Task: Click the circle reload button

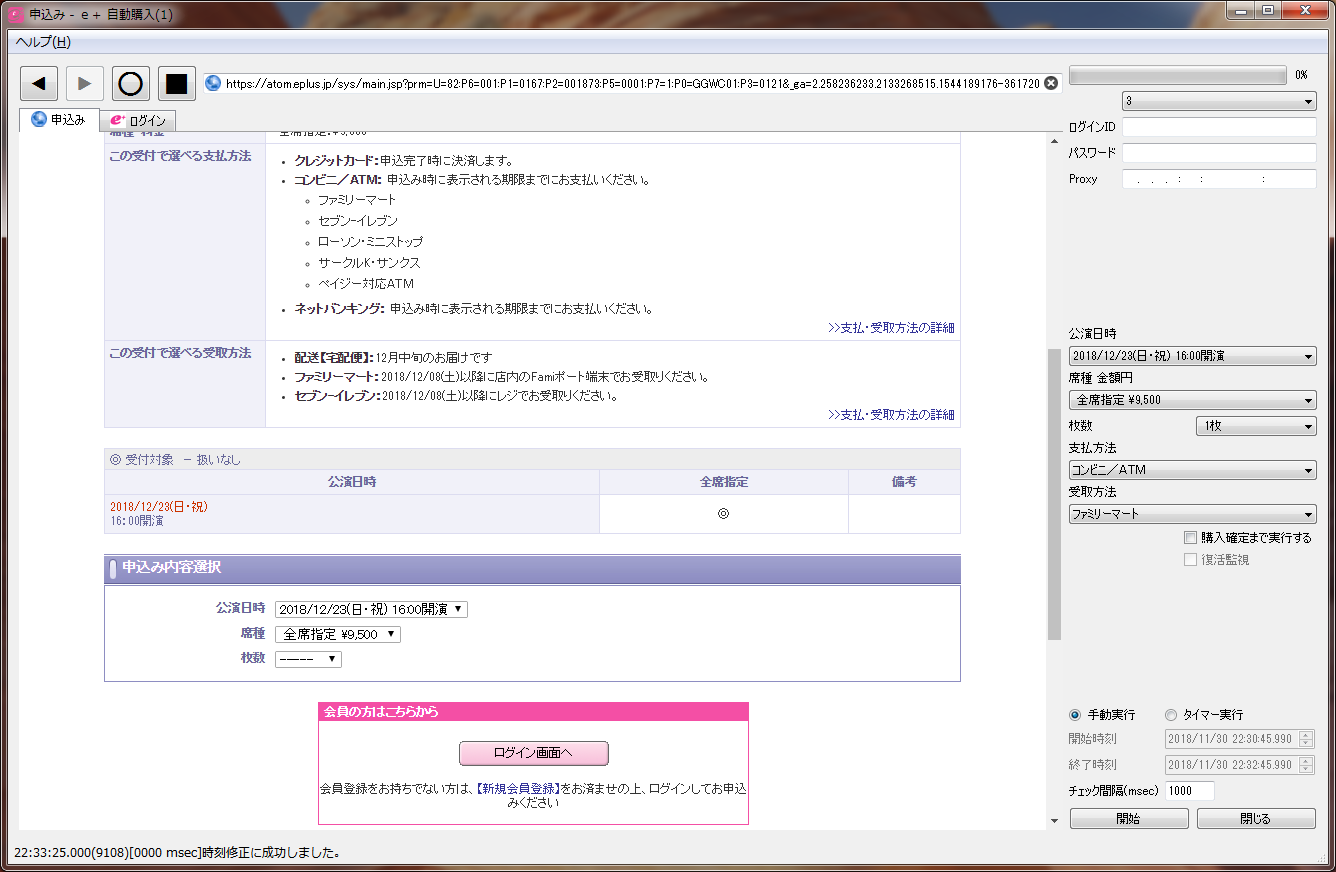Action: click(x=131, y=84)
